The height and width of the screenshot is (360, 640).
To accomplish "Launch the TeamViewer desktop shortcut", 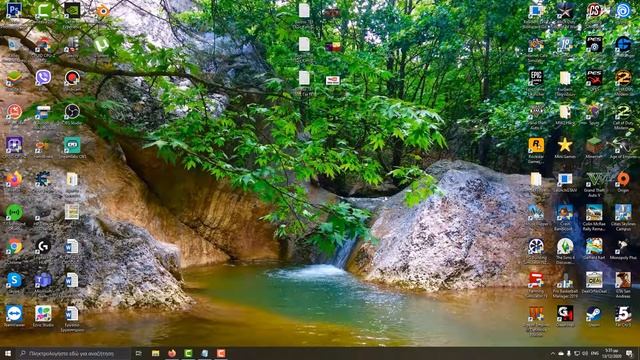I will pos(14,313).
